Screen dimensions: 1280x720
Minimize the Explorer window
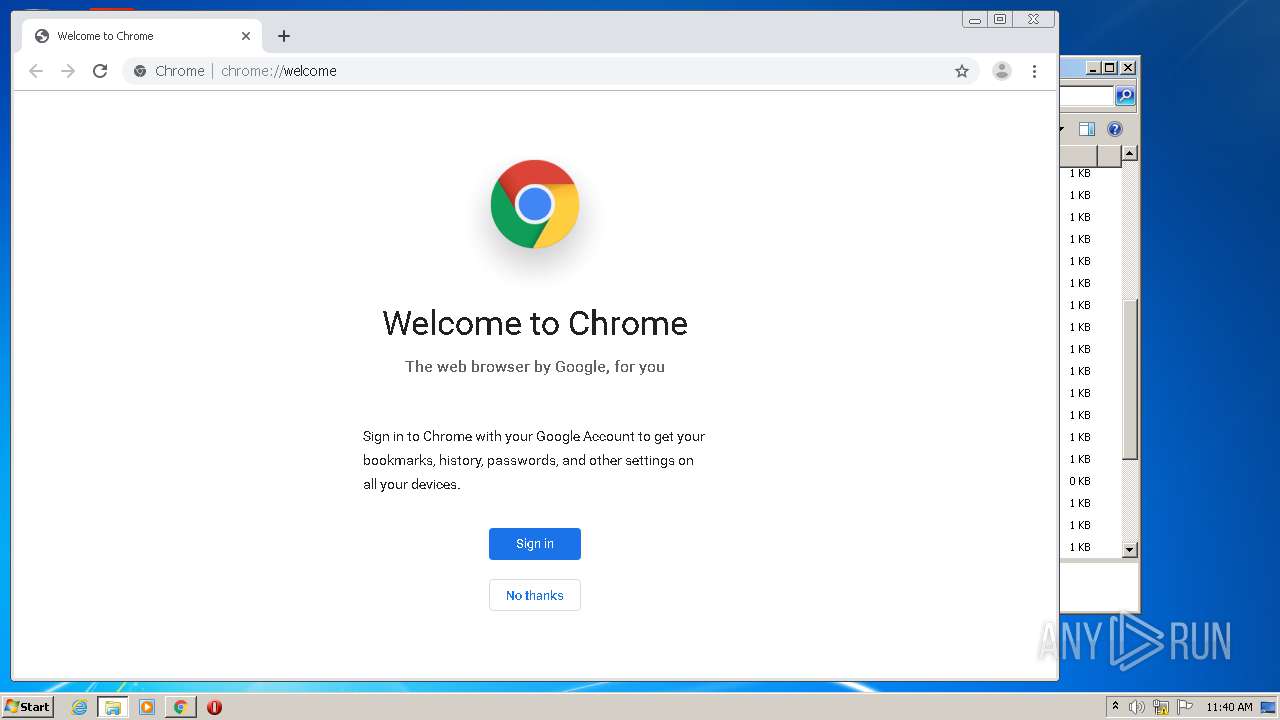click(x=1093, y=68)
